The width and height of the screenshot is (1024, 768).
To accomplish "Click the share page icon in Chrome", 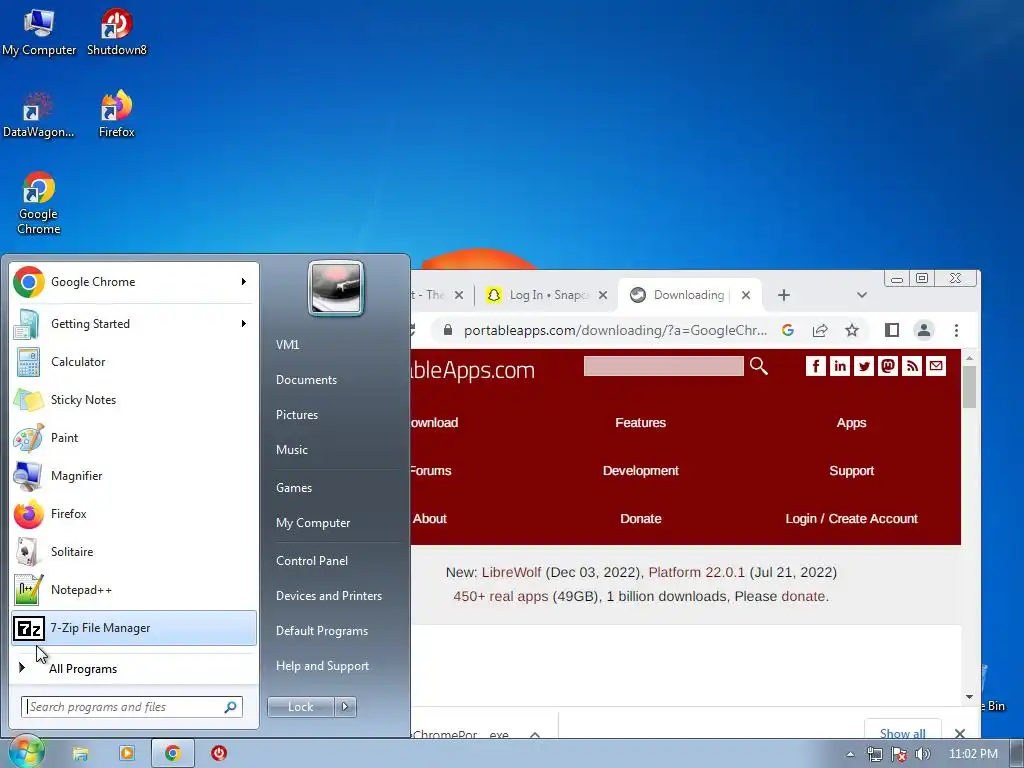I will (820, 330).
